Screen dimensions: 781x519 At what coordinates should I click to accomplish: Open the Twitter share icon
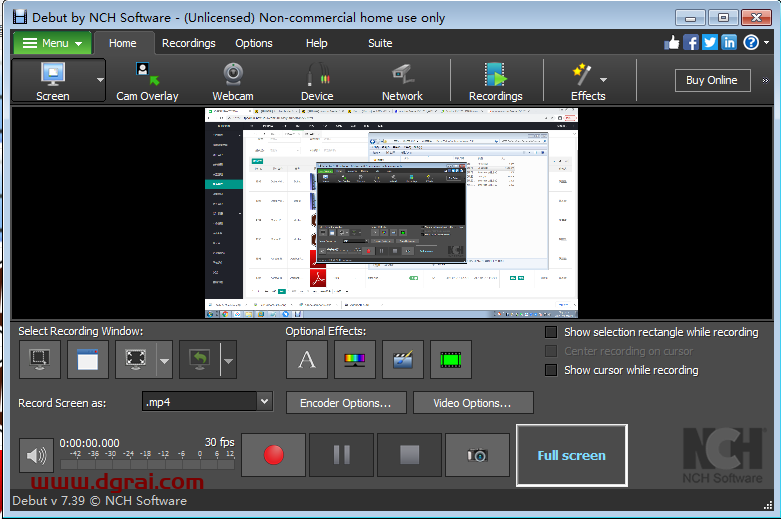pyautogui.click(x=710, y=43)
